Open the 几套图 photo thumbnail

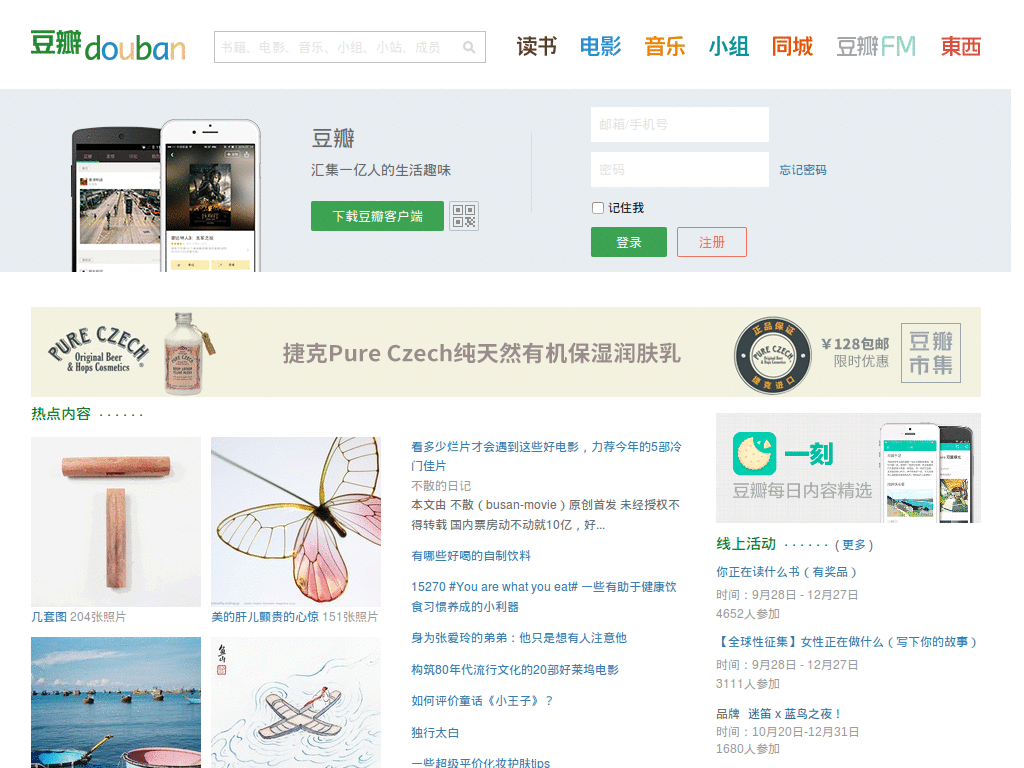tap(116, 522)
